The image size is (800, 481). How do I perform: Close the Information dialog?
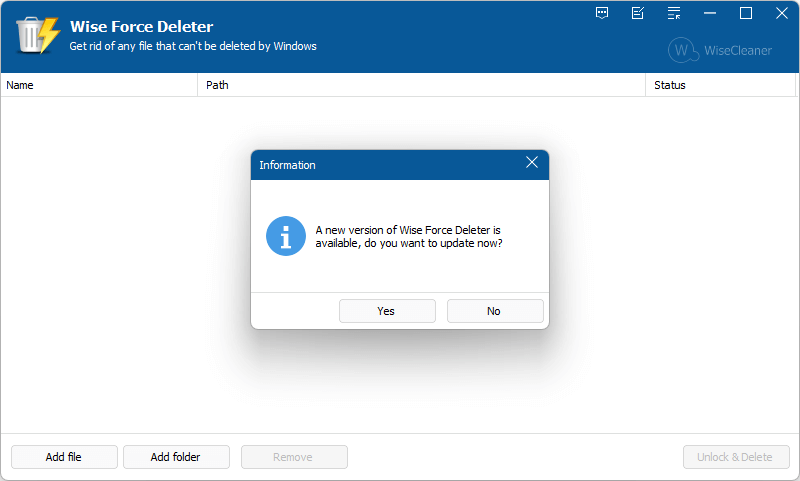[x=532, y=163]
